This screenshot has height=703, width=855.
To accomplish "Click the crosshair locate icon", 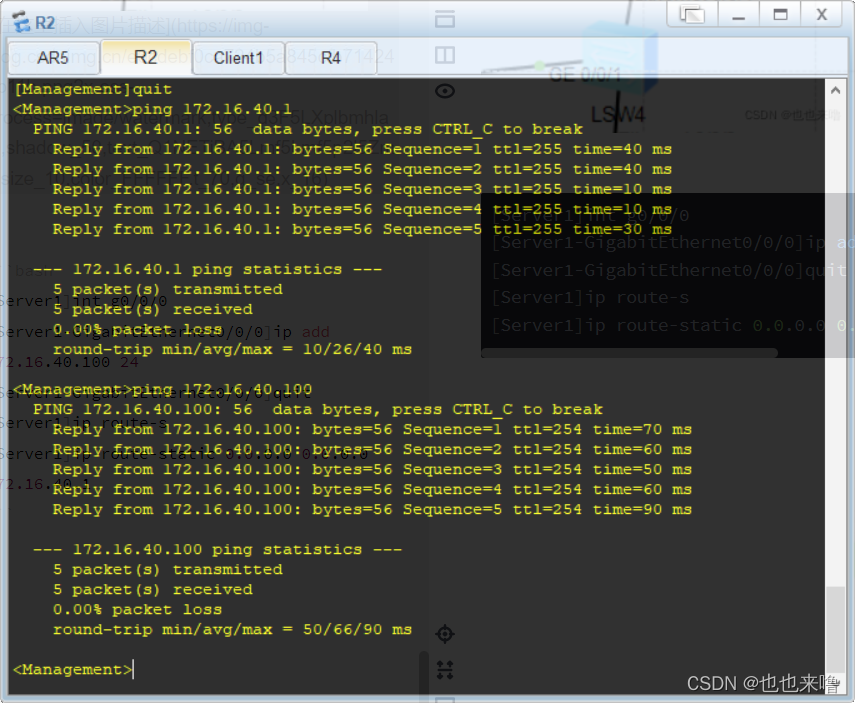I will point(445,633).
